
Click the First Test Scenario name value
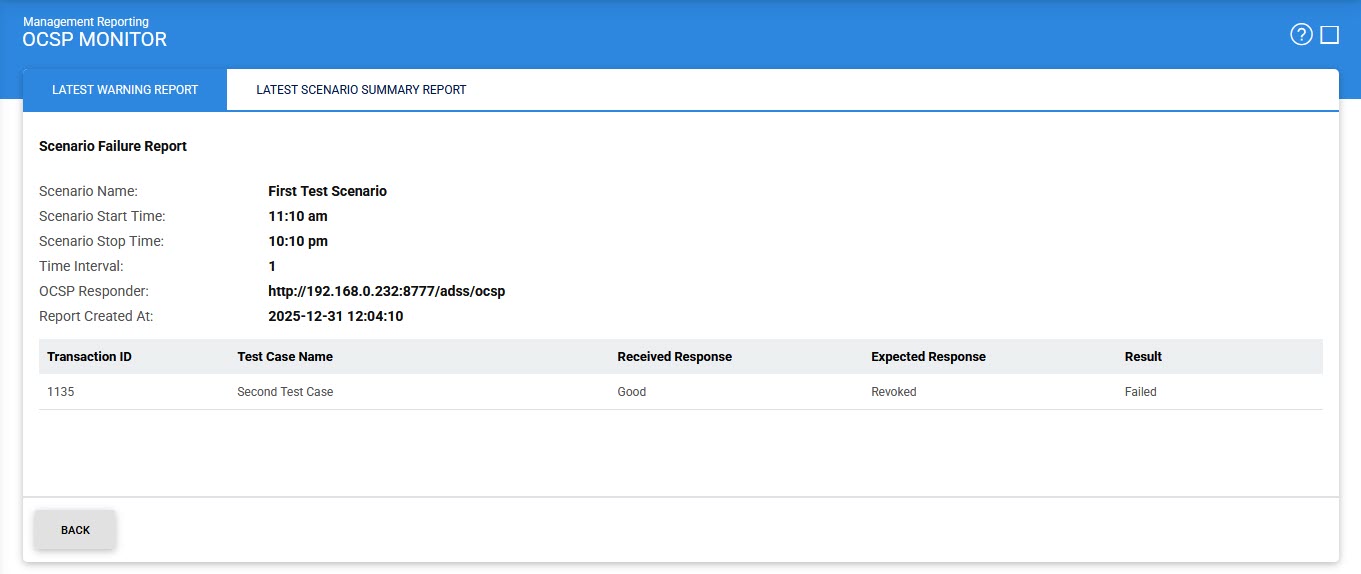tap(327, 191)
